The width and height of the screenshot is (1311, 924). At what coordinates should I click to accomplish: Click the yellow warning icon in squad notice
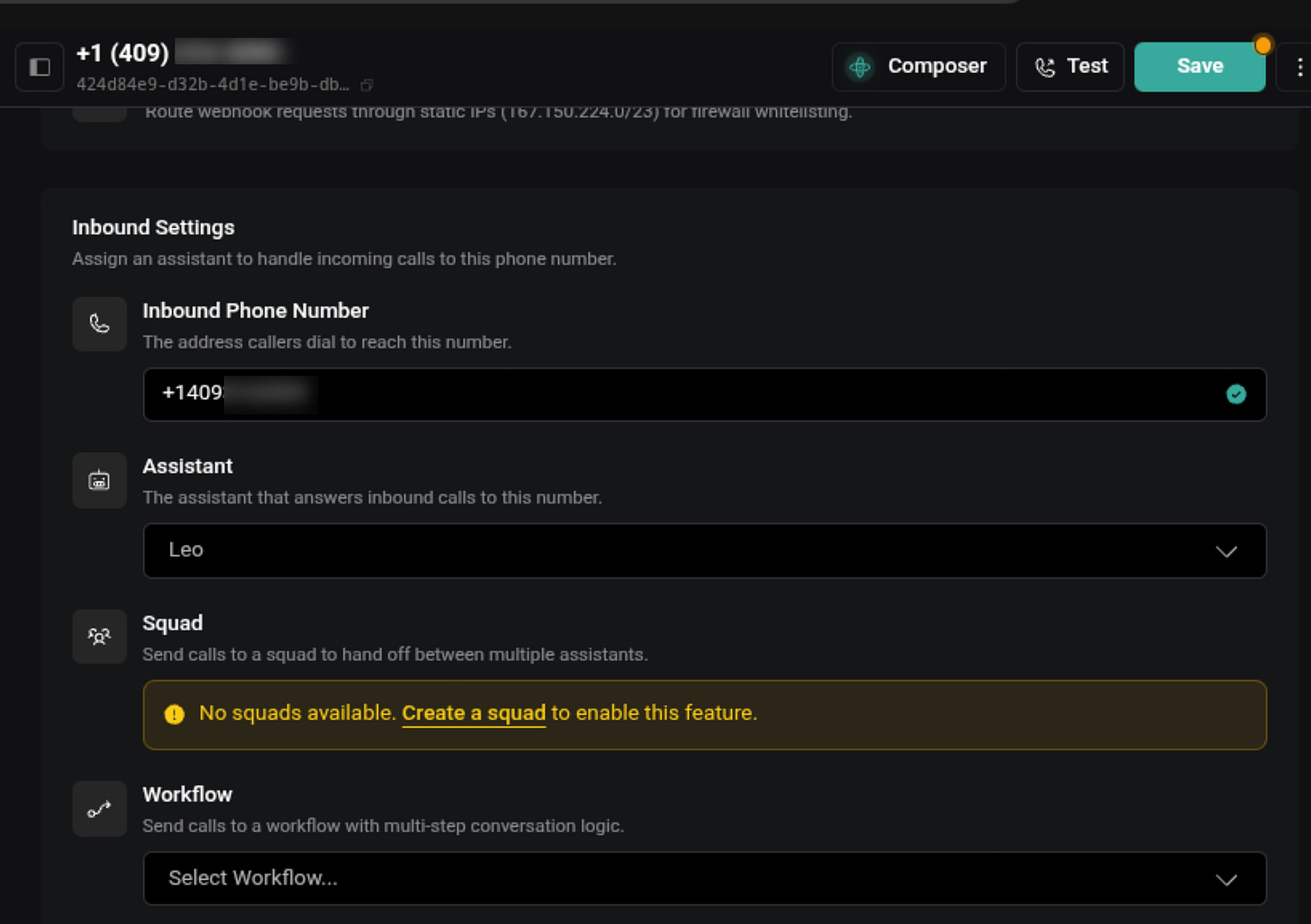pyautogui.click(x=175, y=714)
